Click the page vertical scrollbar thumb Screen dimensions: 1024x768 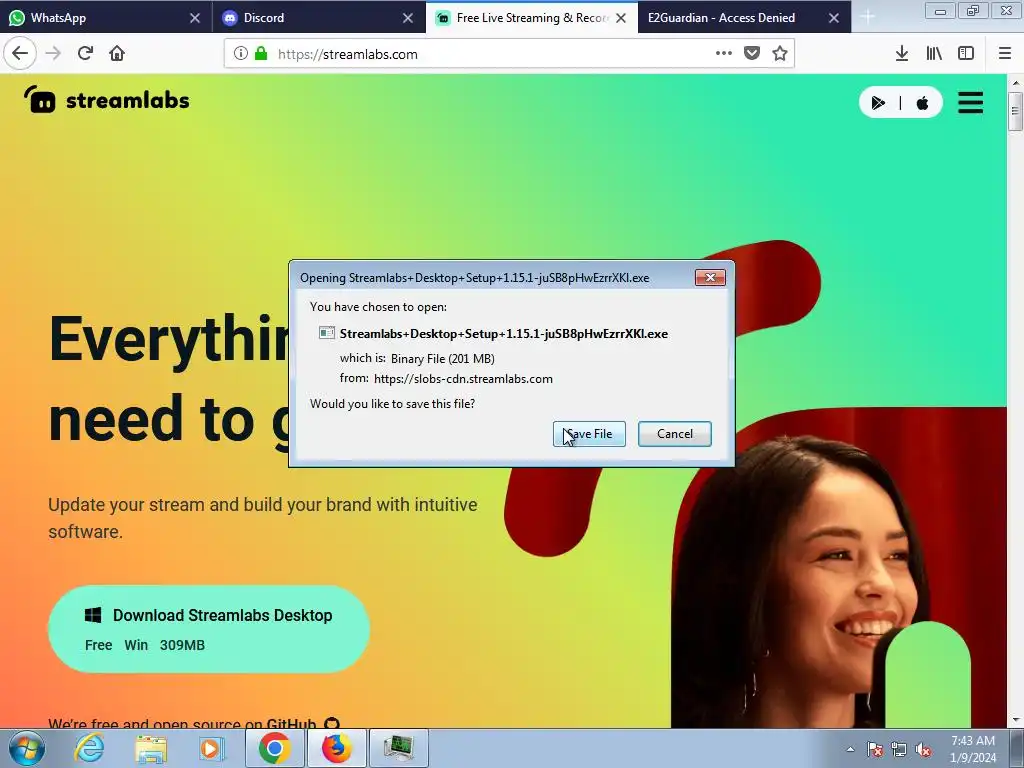coord(1015,111)
